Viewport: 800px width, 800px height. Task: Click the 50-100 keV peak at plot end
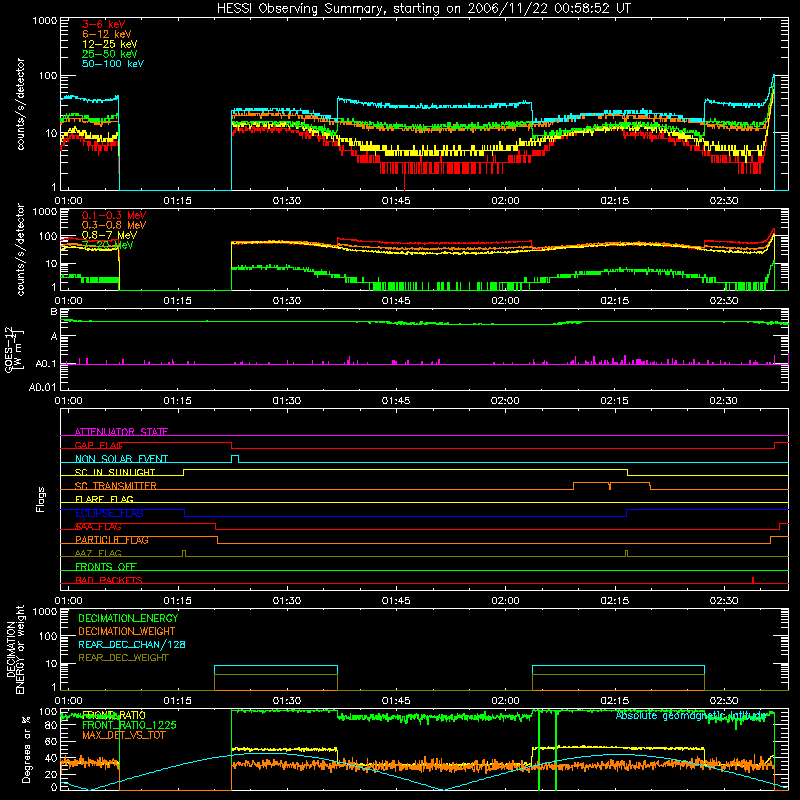pos(773,77)
